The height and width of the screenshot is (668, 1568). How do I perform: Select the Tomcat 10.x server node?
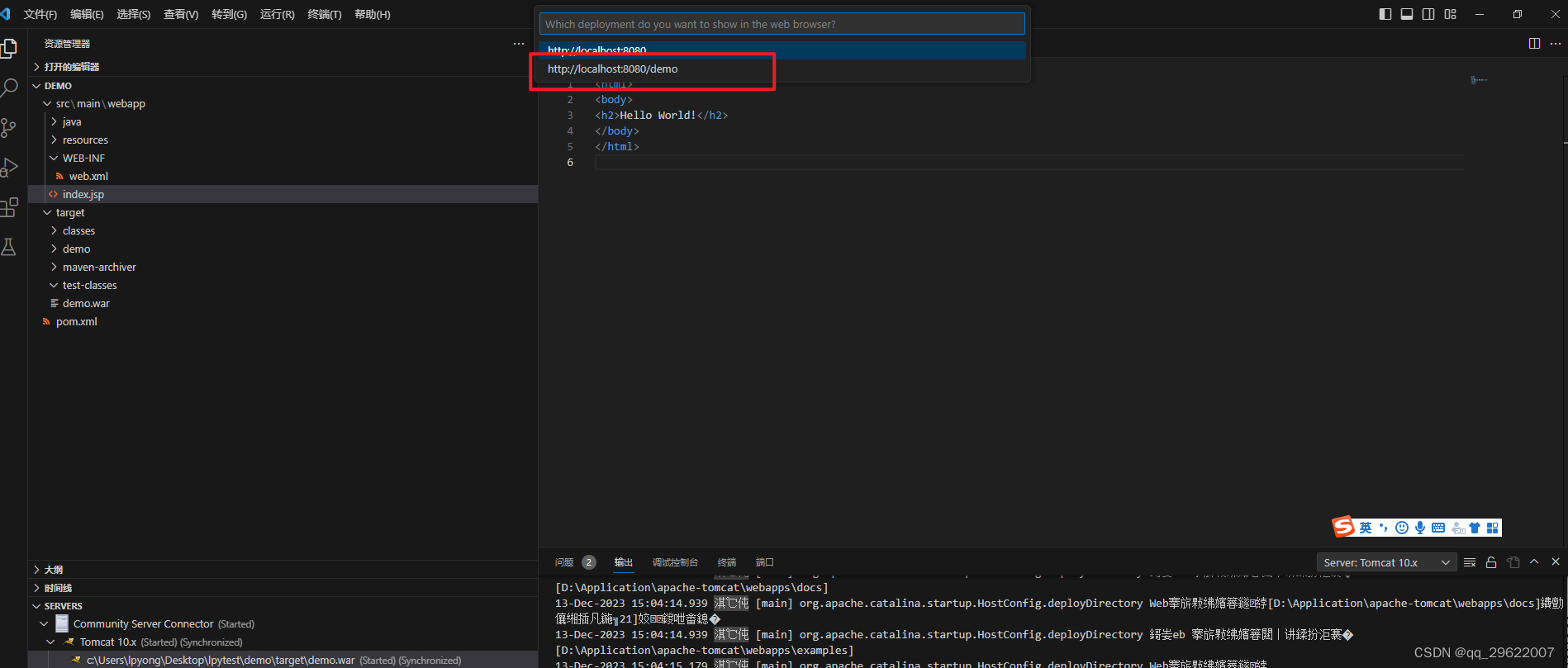click(x=283, y=642)
